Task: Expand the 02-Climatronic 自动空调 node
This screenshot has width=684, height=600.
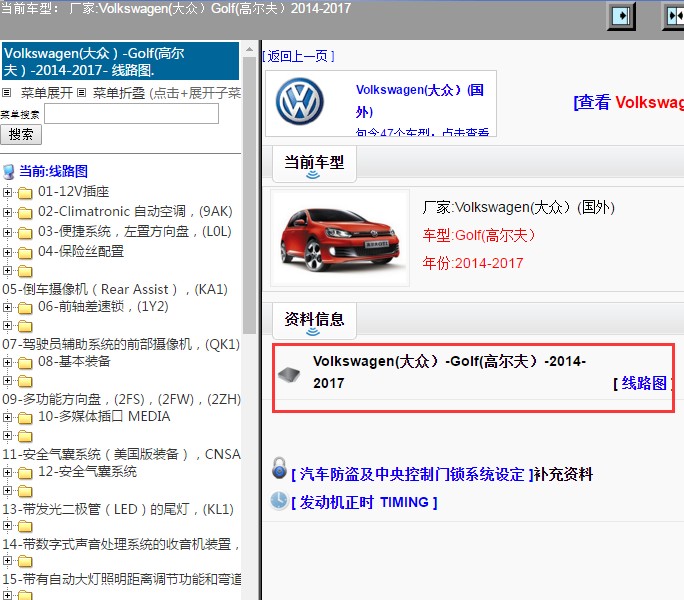Action: click(x=7, y=212)
